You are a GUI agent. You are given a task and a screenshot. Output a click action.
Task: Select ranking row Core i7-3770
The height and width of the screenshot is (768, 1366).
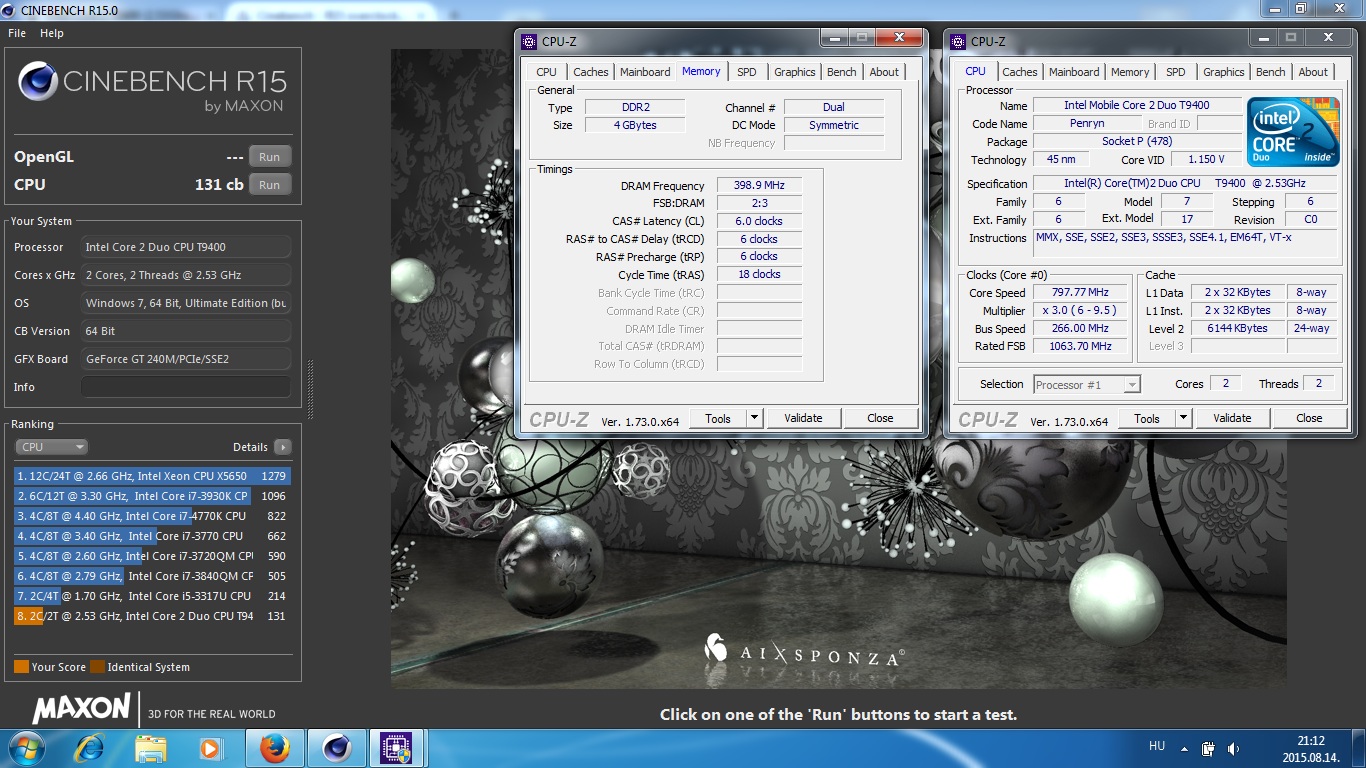152,536
